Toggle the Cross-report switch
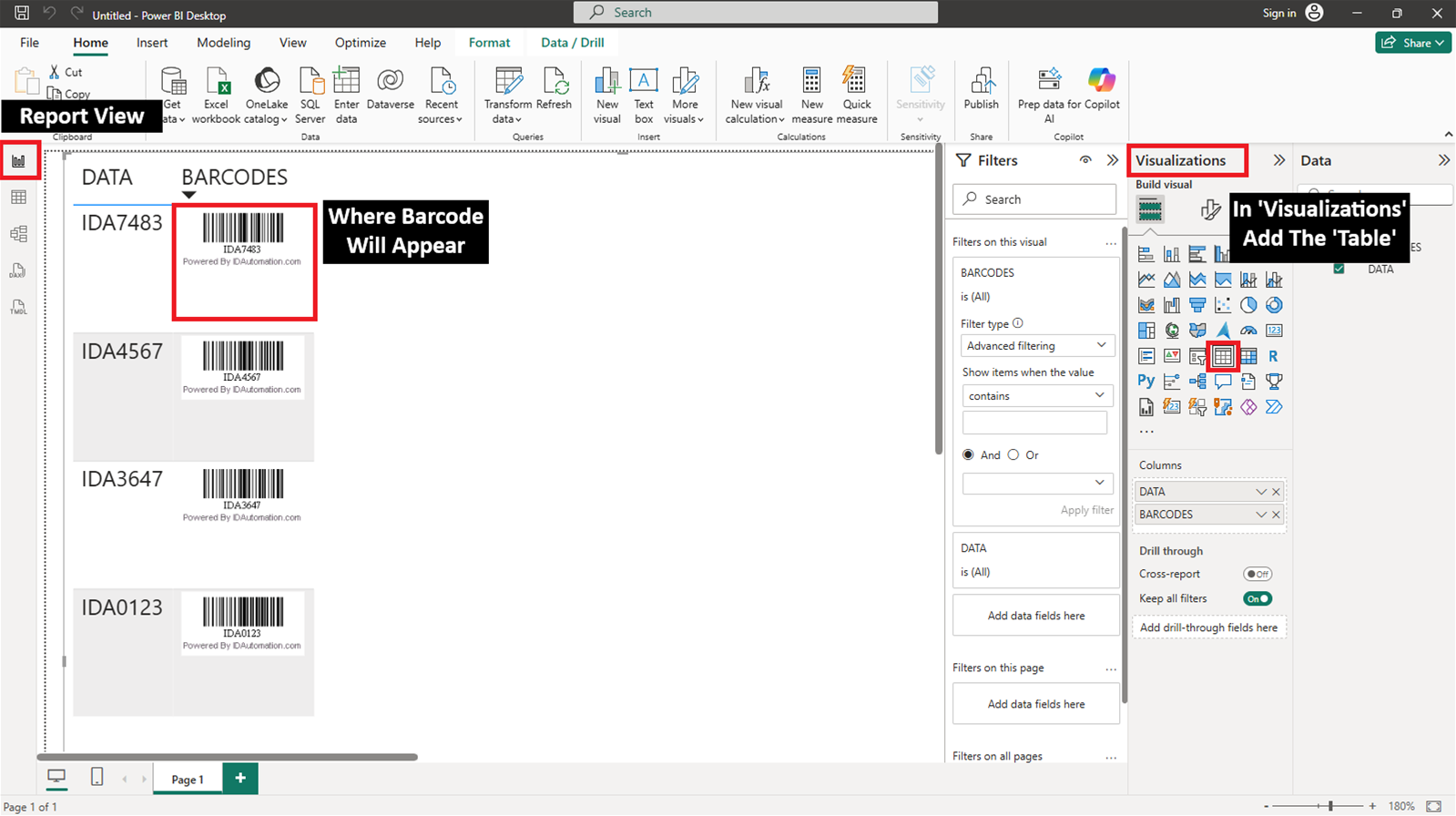The width and height of the screenshot is (1456, 816). click(1257, 574)
